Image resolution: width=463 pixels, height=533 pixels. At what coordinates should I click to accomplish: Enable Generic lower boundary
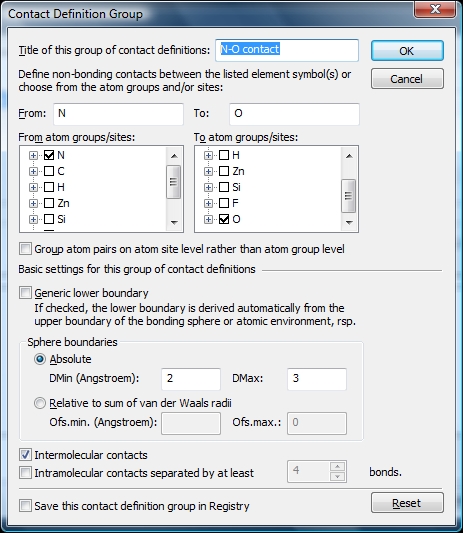[x=25, y=293]
